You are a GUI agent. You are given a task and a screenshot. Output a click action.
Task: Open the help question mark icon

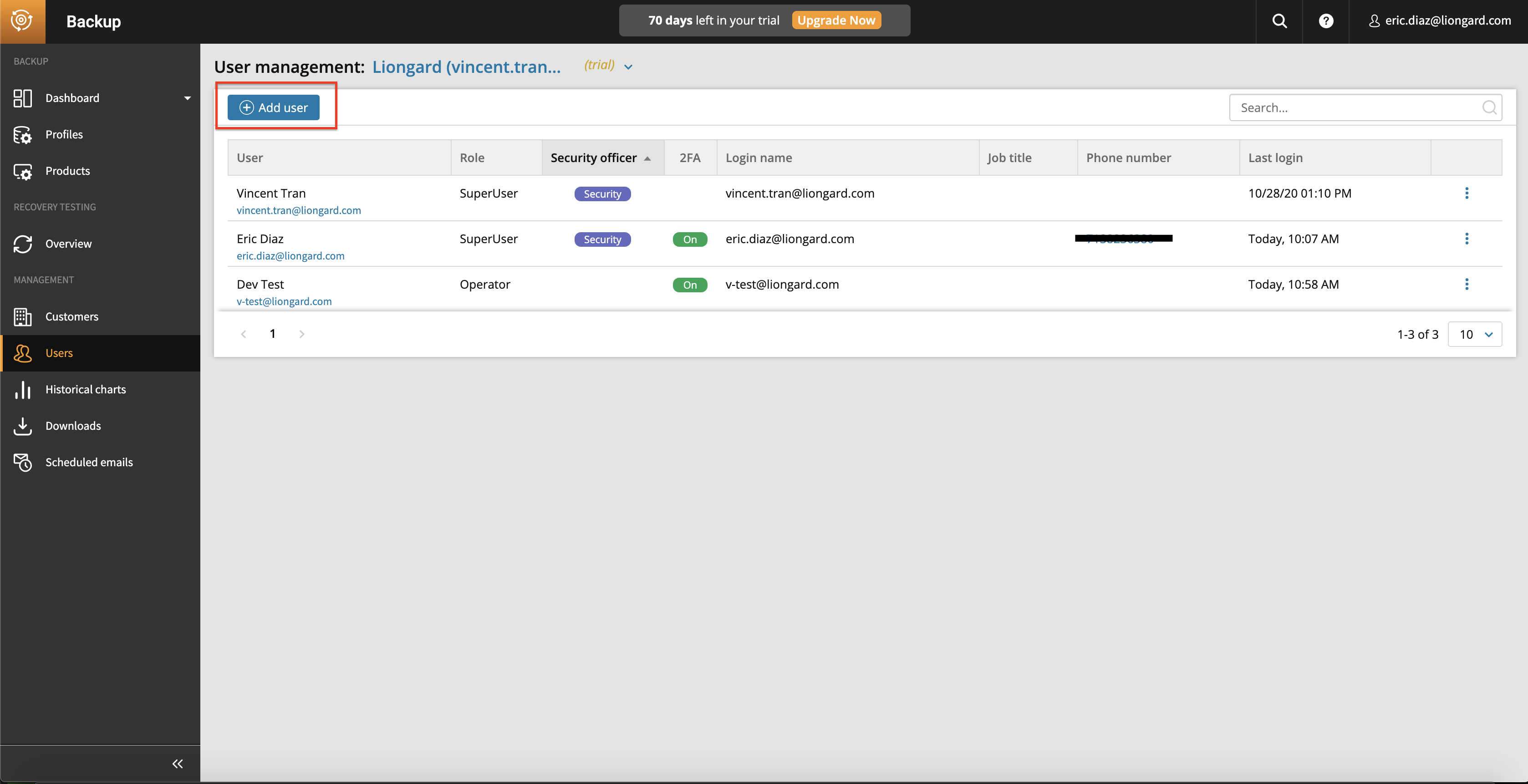(1326, 21)
